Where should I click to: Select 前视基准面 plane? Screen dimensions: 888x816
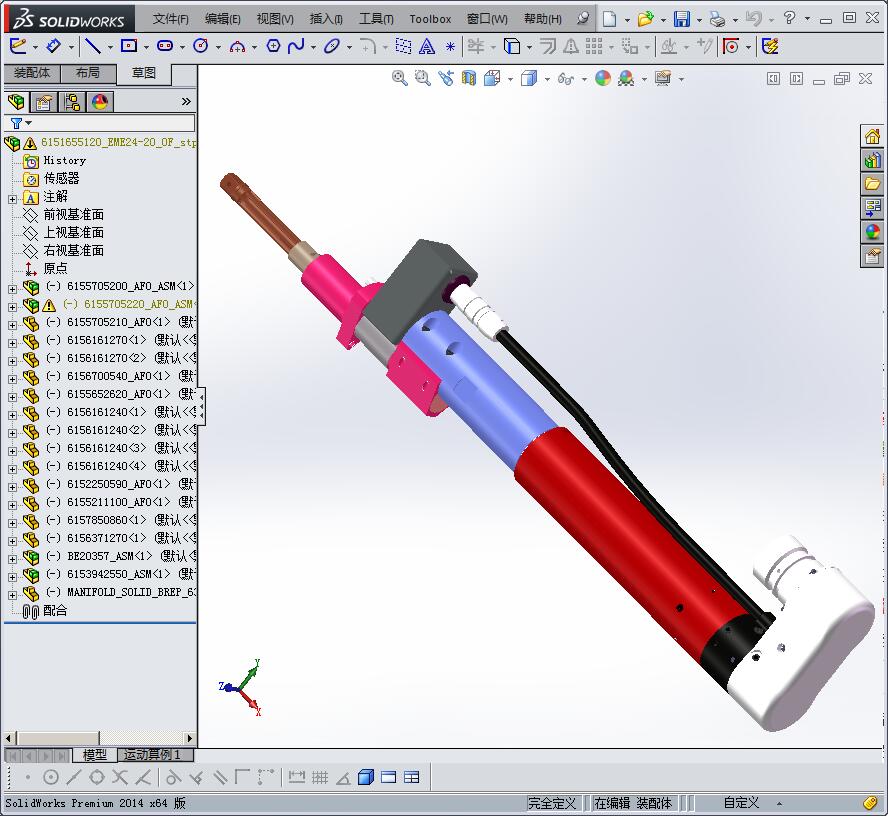click(74, 215)
